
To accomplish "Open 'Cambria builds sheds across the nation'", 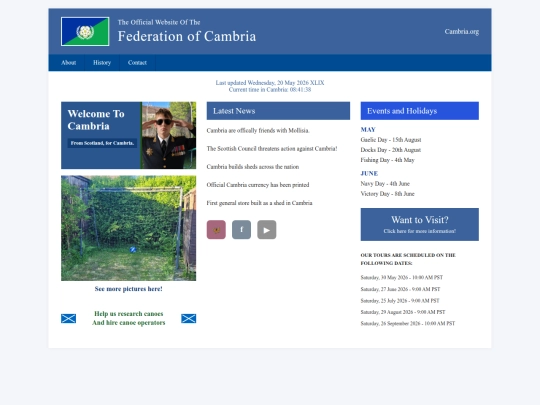I will coord(253,167).
